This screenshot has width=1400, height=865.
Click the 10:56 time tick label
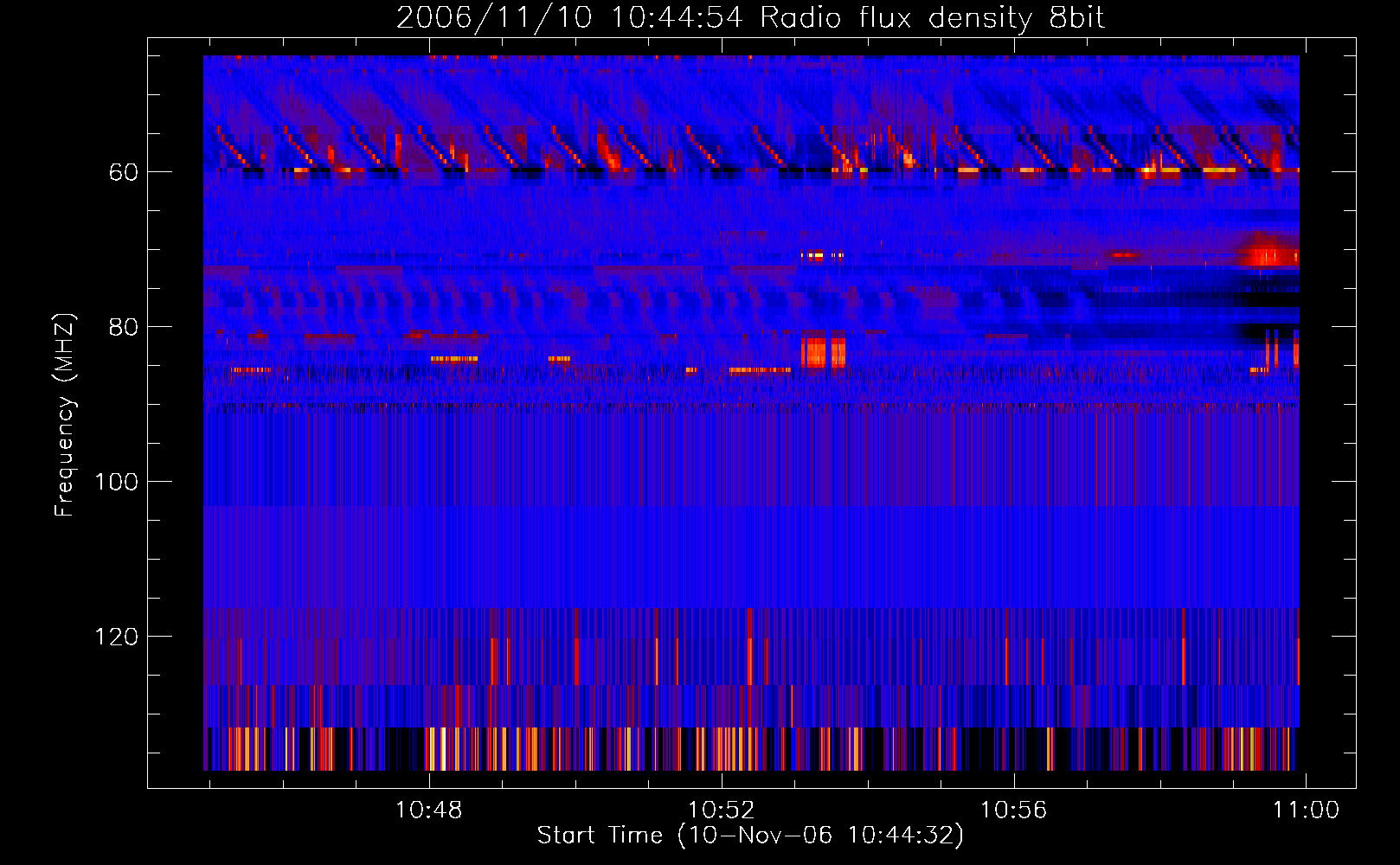pos(1013,811)
